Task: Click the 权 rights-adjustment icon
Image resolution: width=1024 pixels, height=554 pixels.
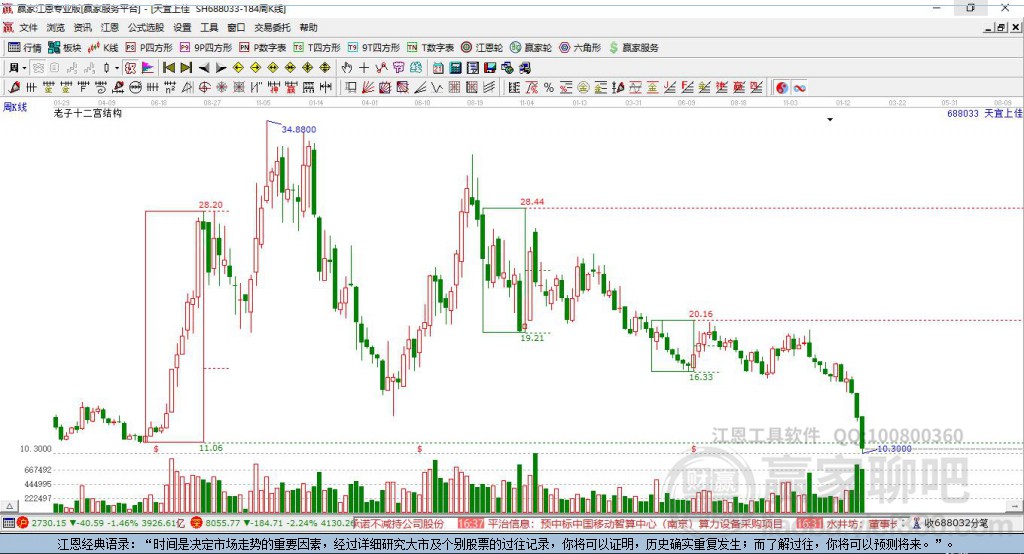Action: [131, 68]
